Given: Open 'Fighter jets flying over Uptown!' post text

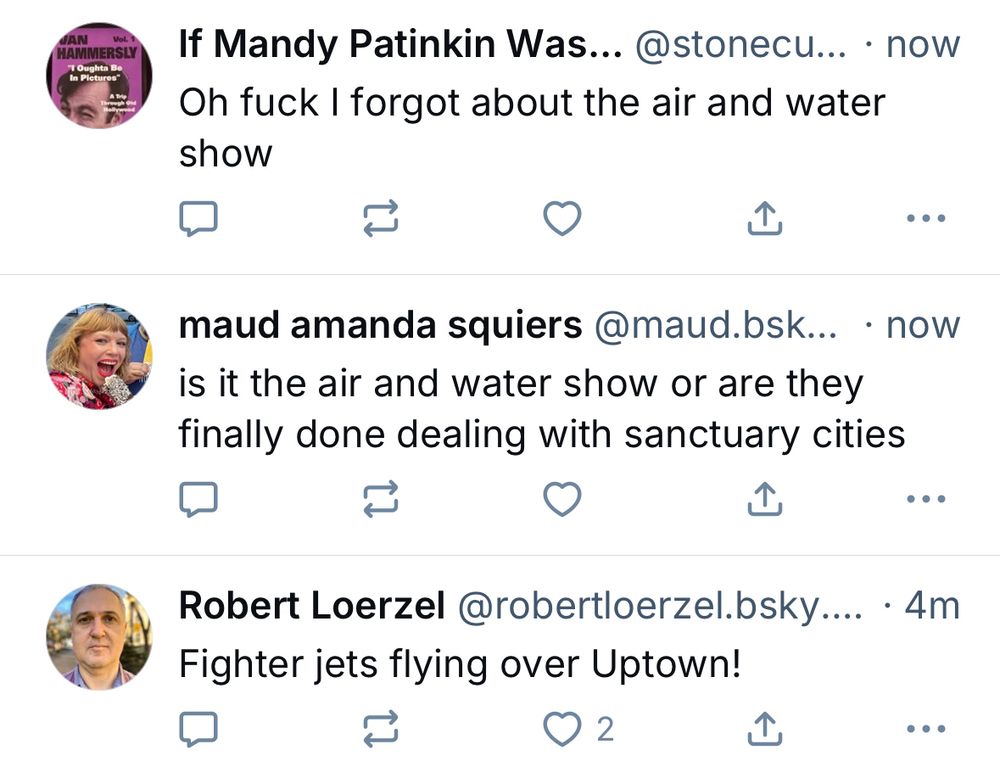Looking at the screenshot, I should pos(460,664).
